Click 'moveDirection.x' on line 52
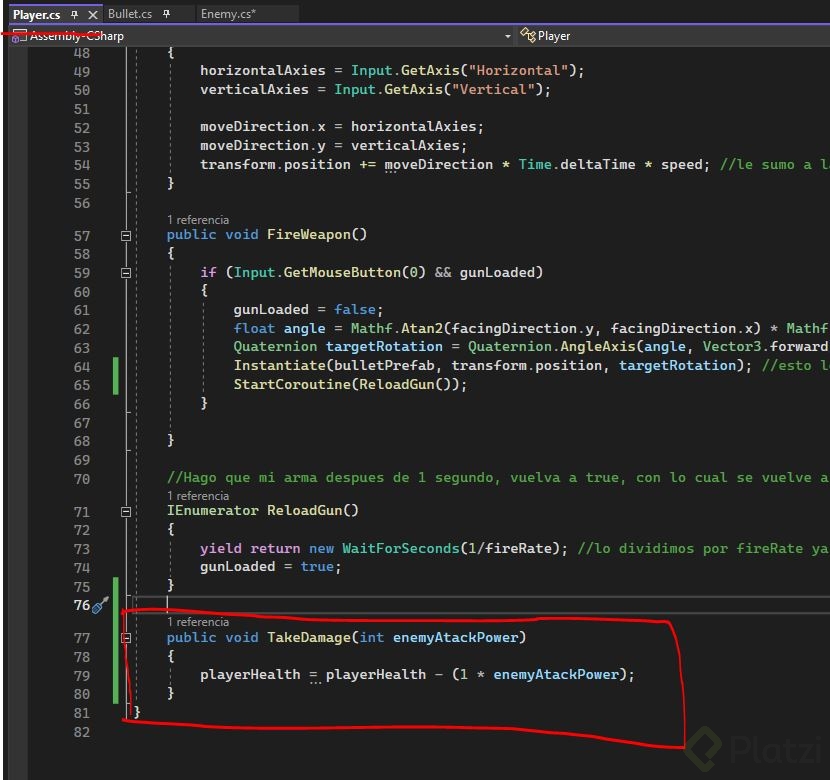Image resolution: width=830 pixels, height=780 pixels. tap(263, 126)
